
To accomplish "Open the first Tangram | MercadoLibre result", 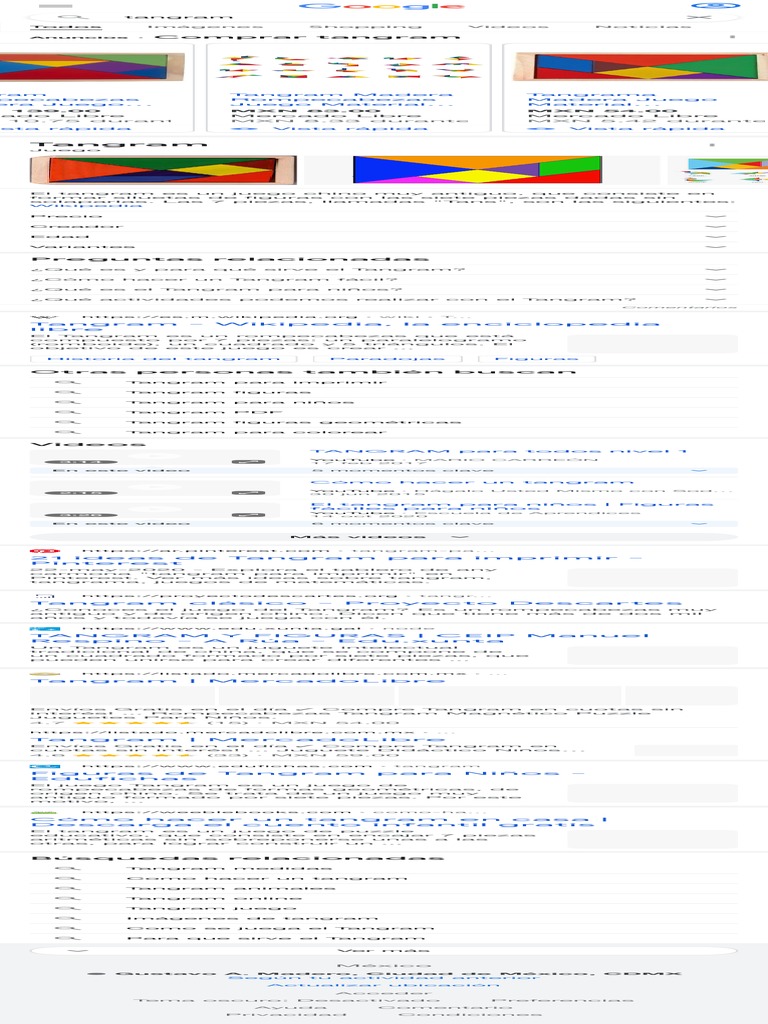I will [238, 681].
